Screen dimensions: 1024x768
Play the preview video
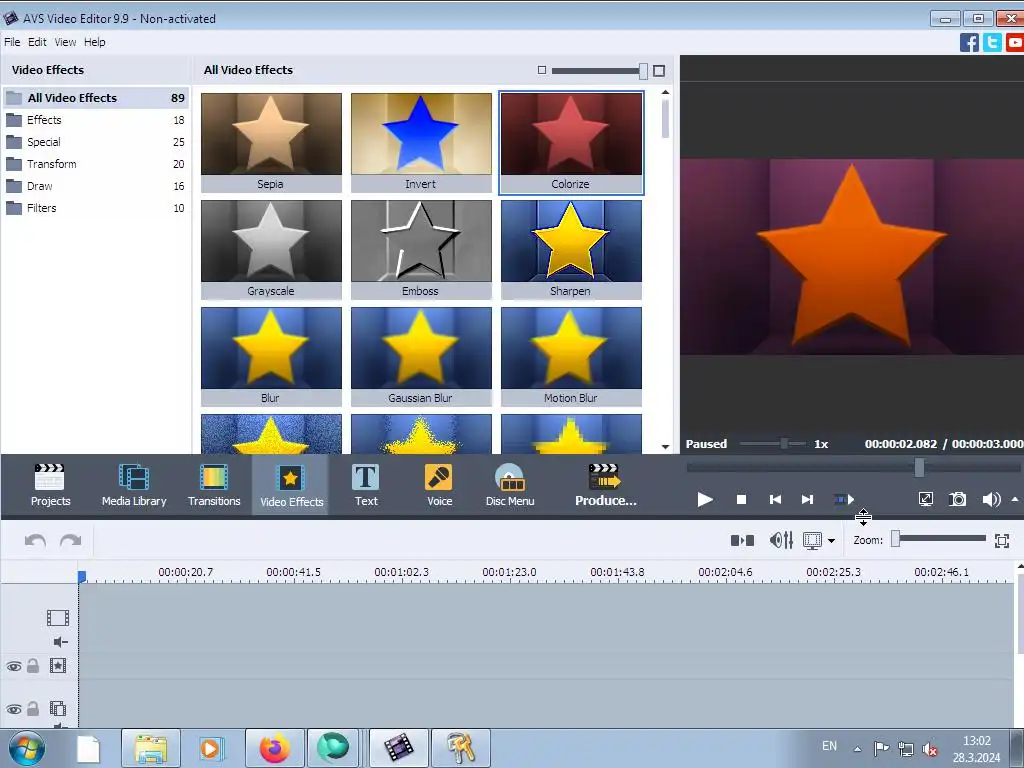705,500
